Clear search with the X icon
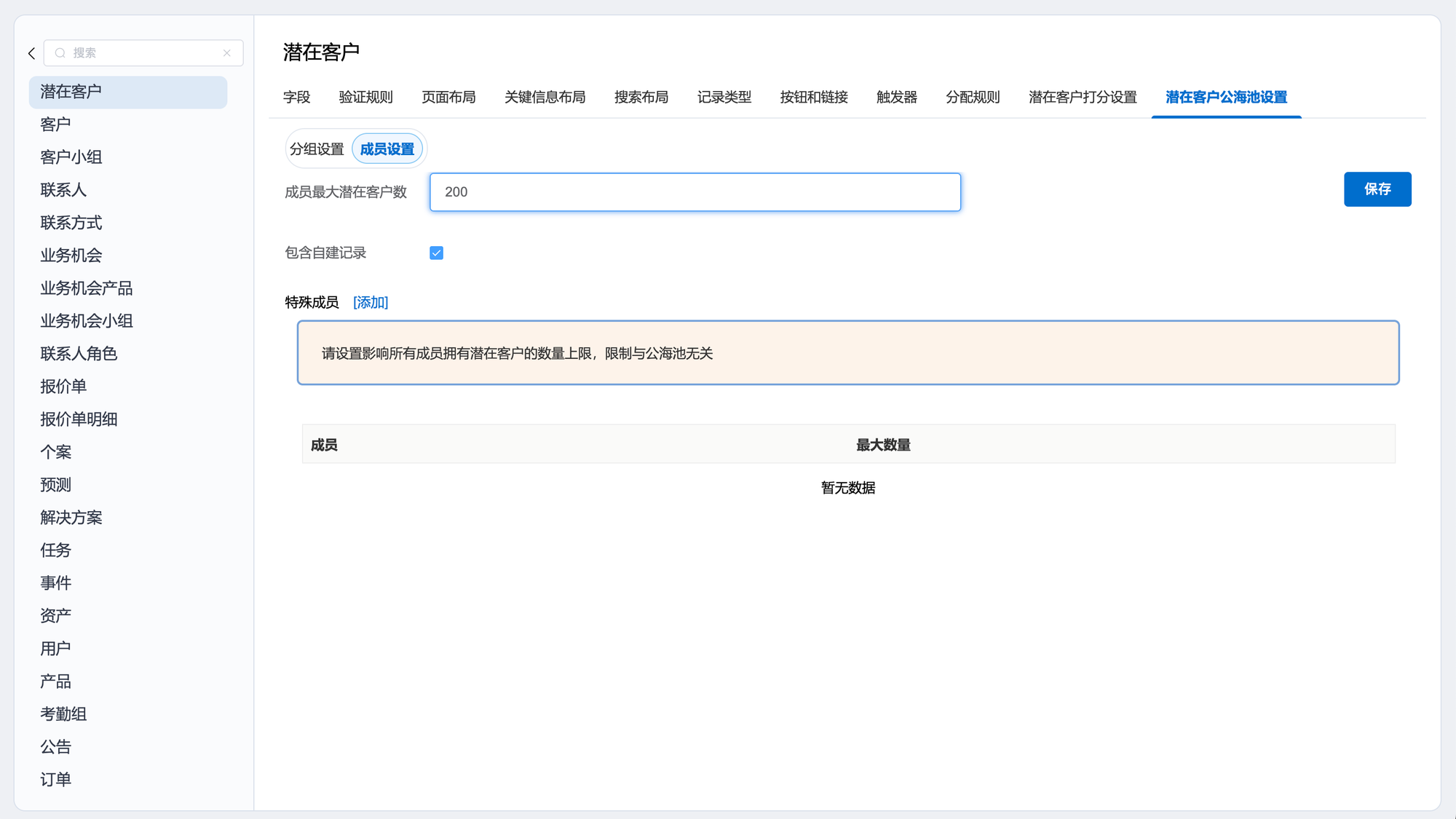 (227, 53)
